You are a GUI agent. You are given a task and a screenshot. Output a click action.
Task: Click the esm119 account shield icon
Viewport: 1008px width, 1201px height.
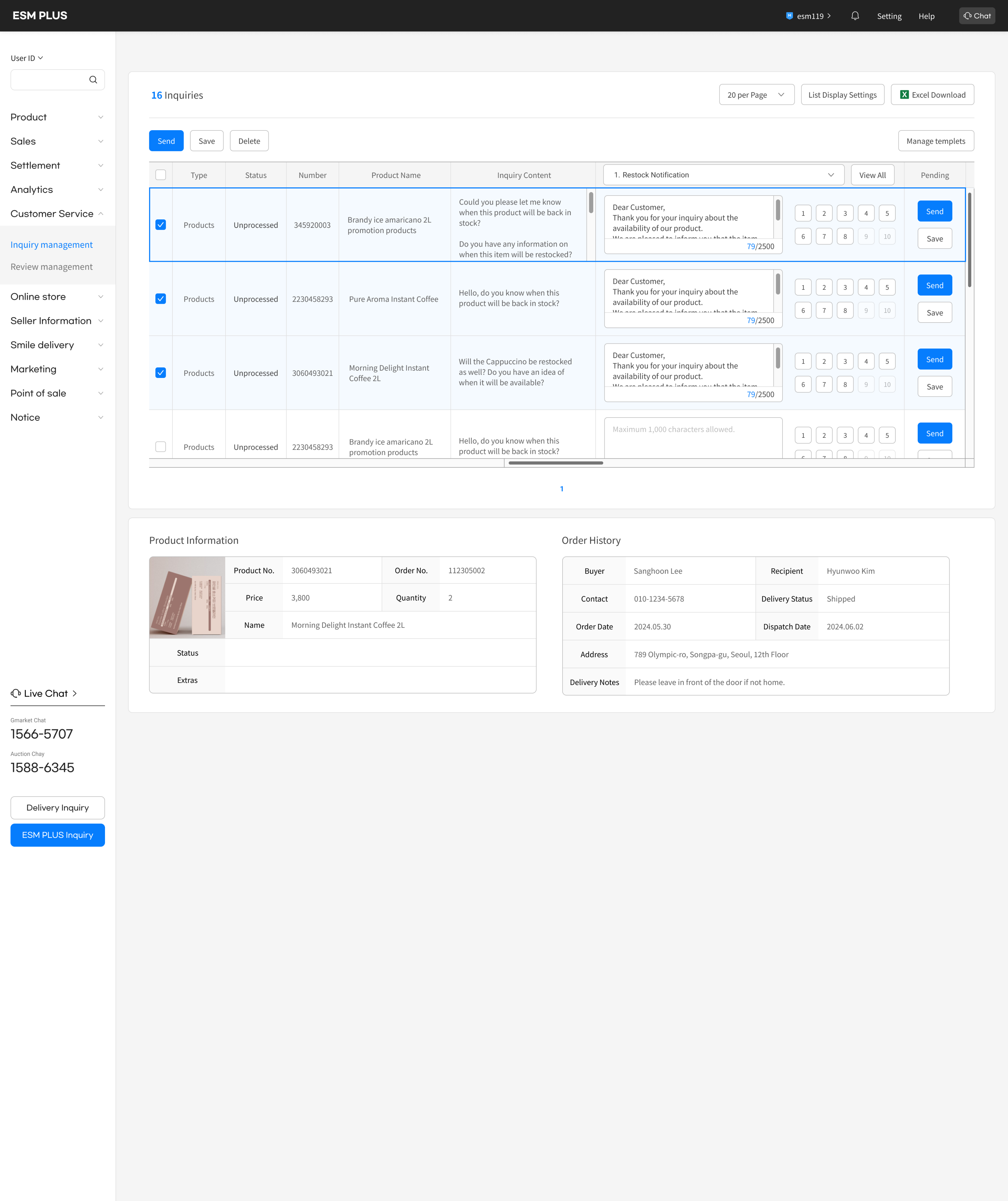tap(789, 16)
